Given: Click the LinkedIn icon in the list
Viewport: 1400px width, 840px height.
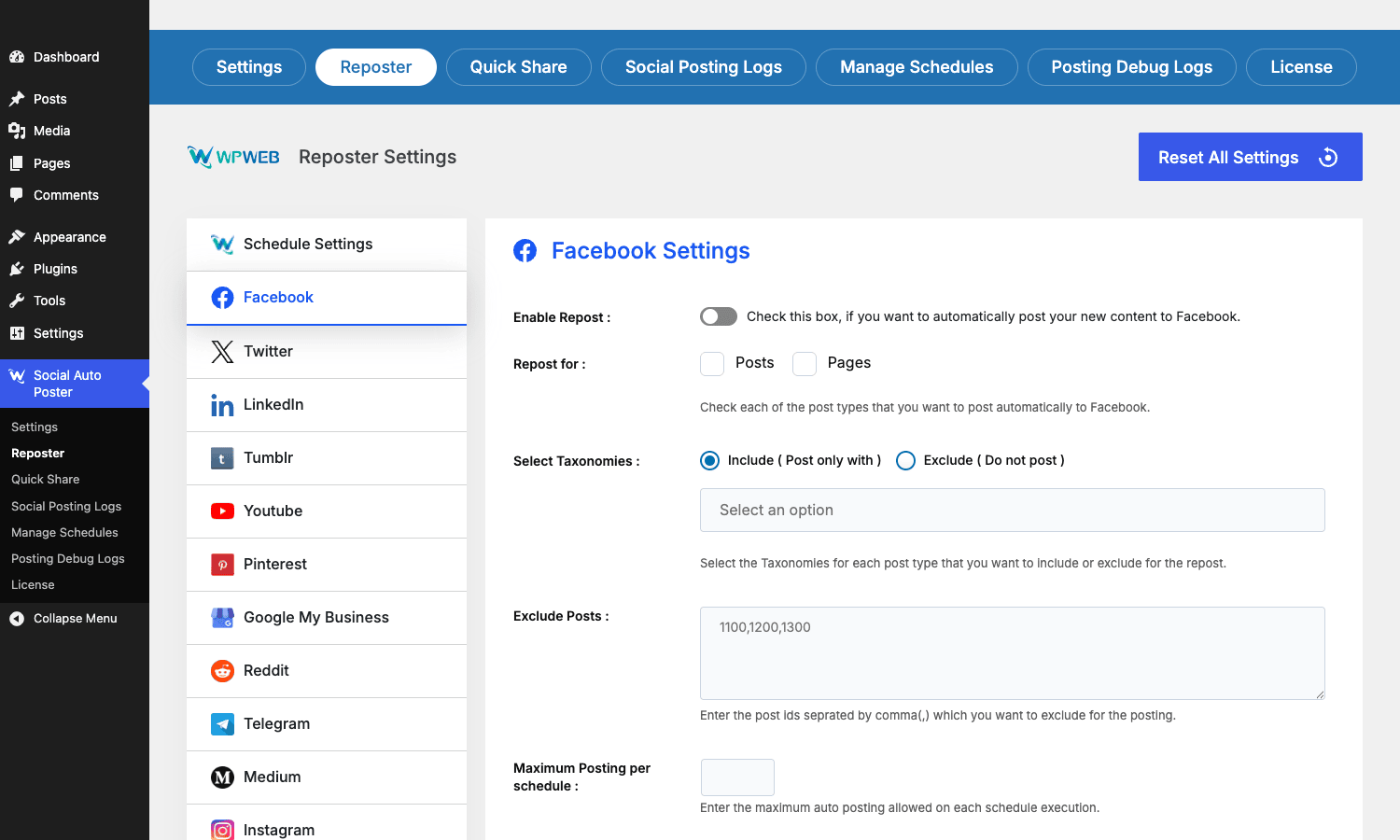Looking at the screenshot, I should pos(222,405).
